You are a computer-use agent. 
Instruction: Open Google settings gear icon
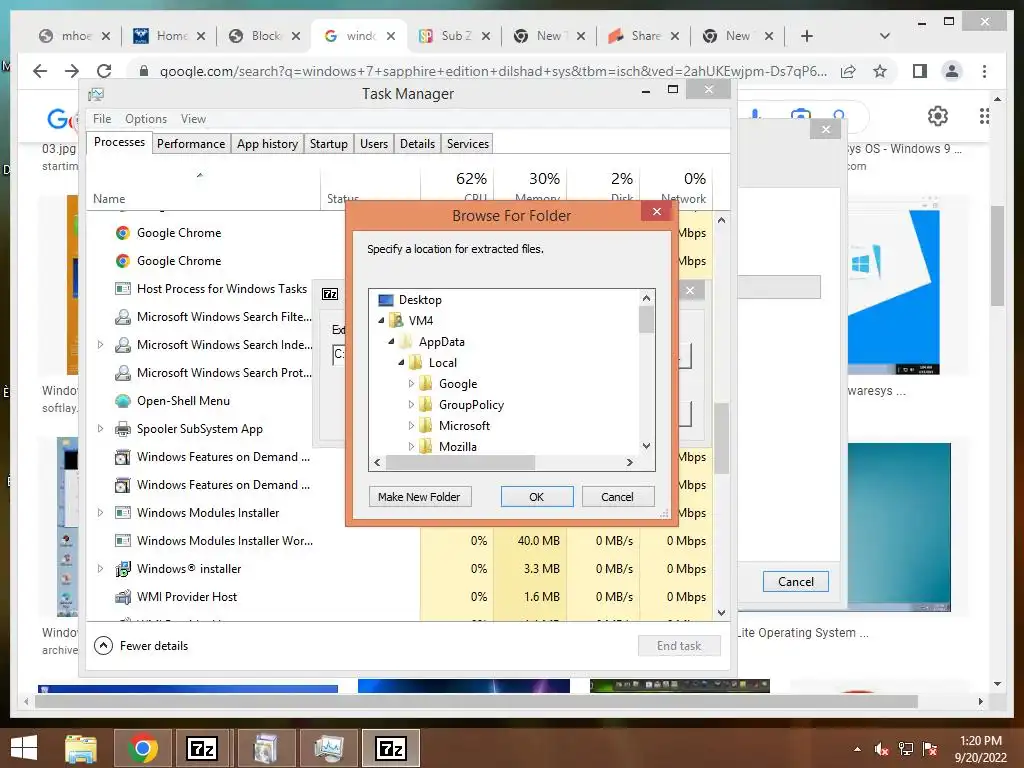[x=938, y=116]
